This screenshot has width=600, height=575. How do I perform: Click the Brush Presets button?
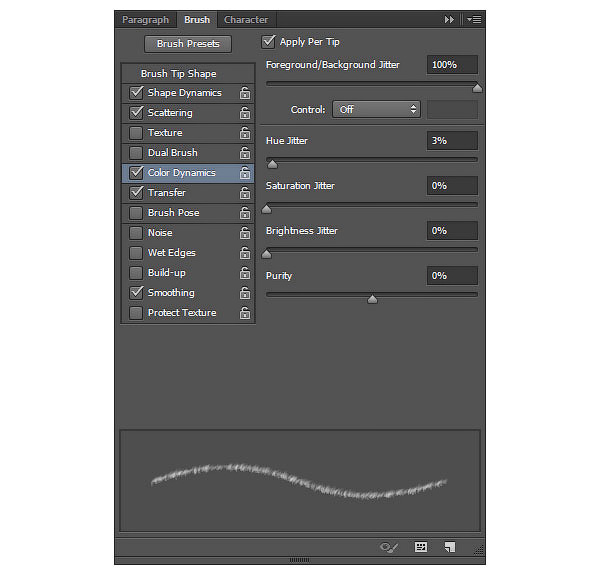(x=188, y=44)
